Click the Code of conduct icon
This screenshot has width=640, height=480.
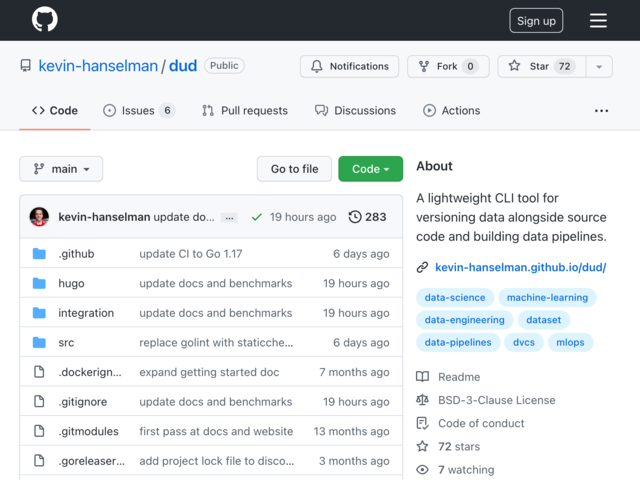[422, 423]
